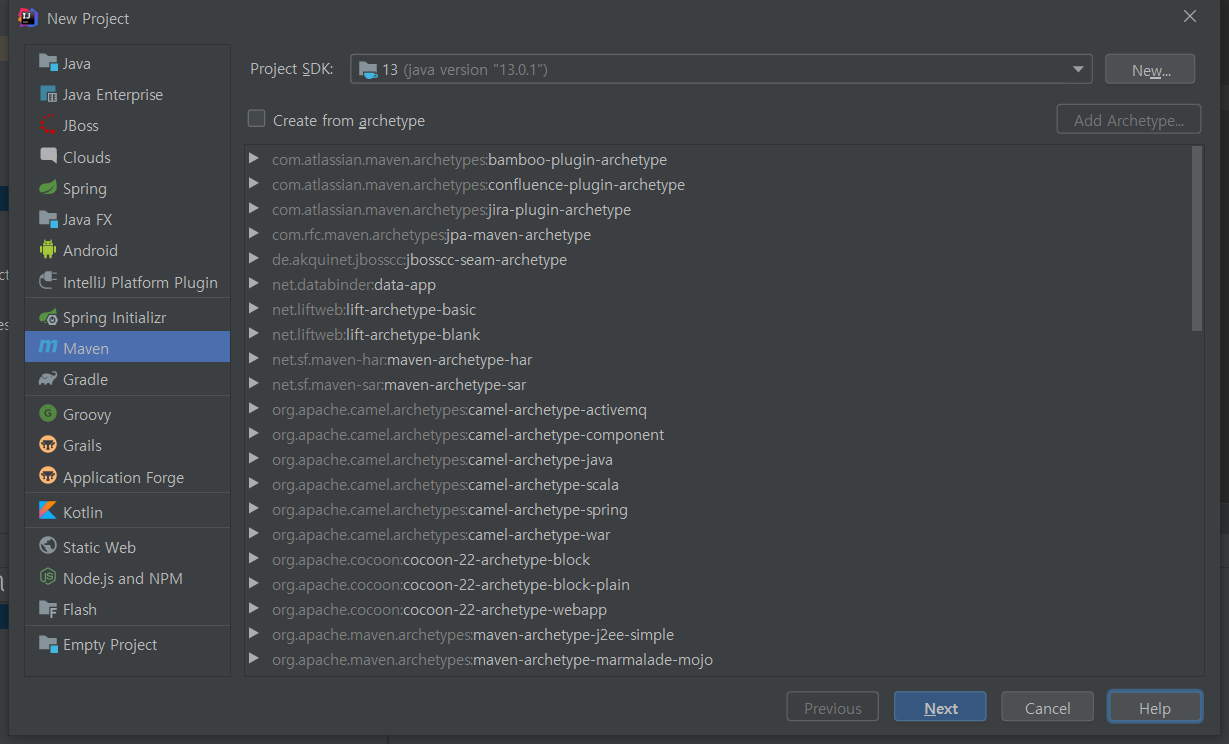Screen dimensions: 1229x744
Task: Expand the camel-archetype-spring entry
Action: (x=254, y=509)
